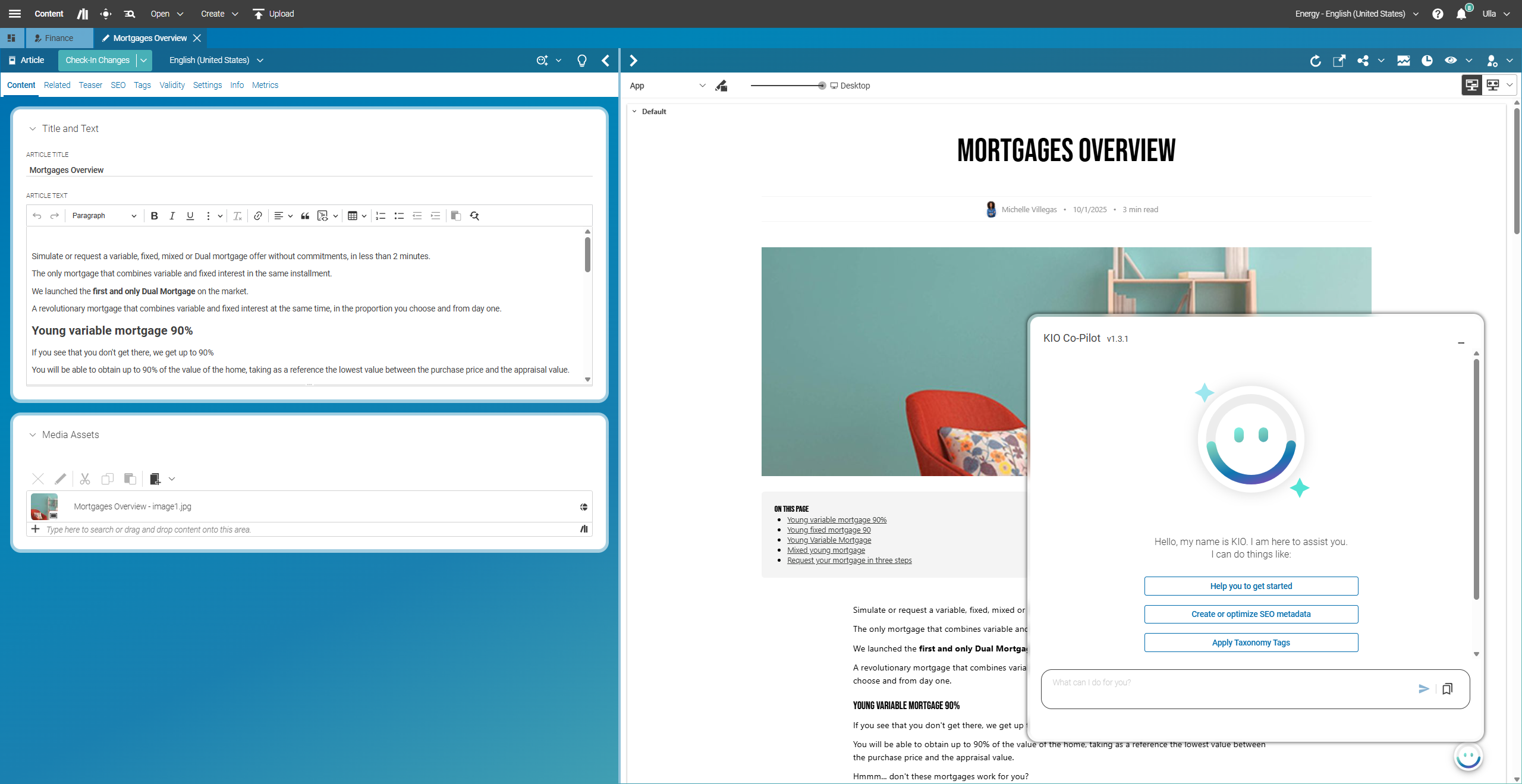1522x784 pixels.
Task: Switch to the SEO tab
Action: [118, 85]
